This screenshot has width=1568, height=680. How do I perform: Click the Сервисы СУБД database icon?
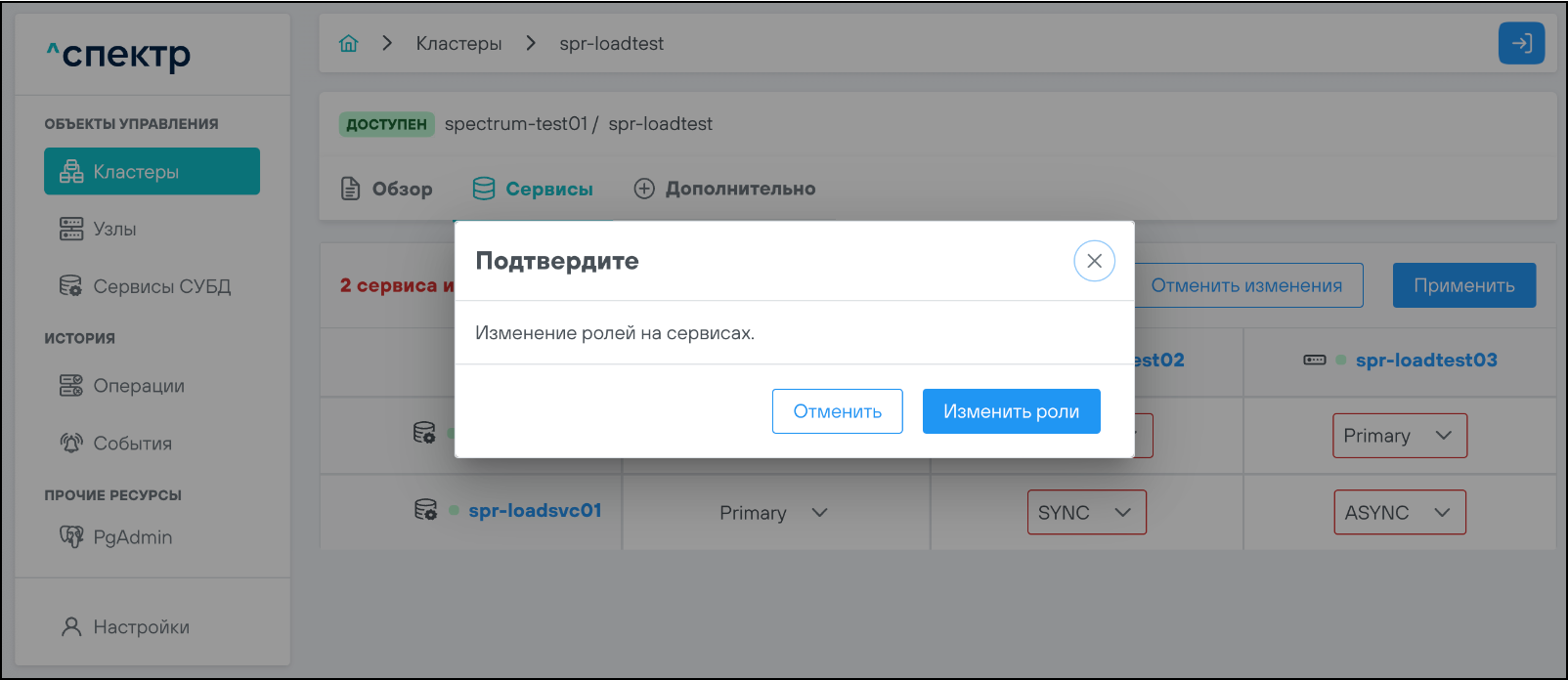[71, 286]
